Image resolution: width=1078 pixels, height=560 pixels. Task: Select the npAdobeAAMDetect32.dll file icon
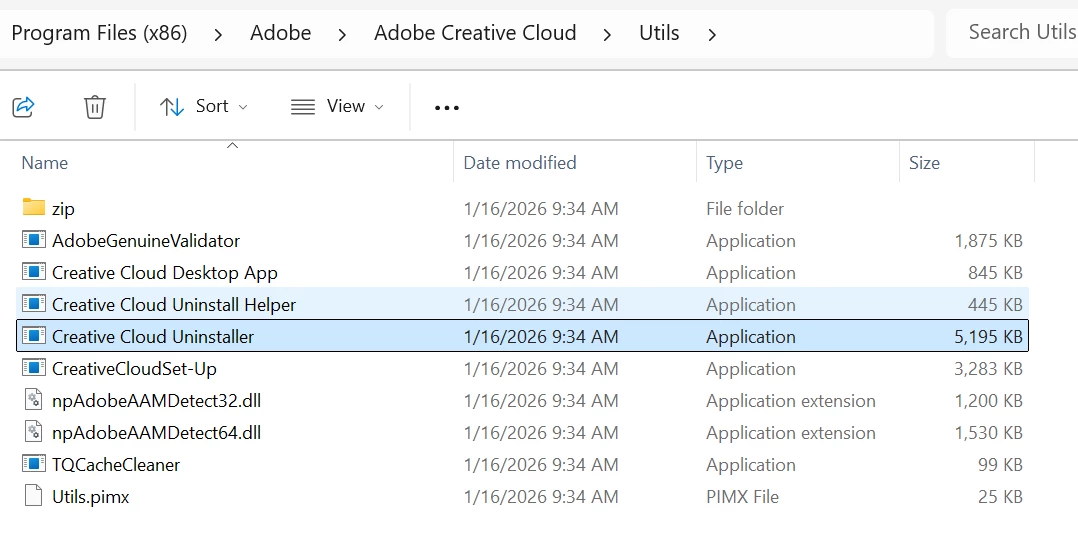tap(34, 400)
